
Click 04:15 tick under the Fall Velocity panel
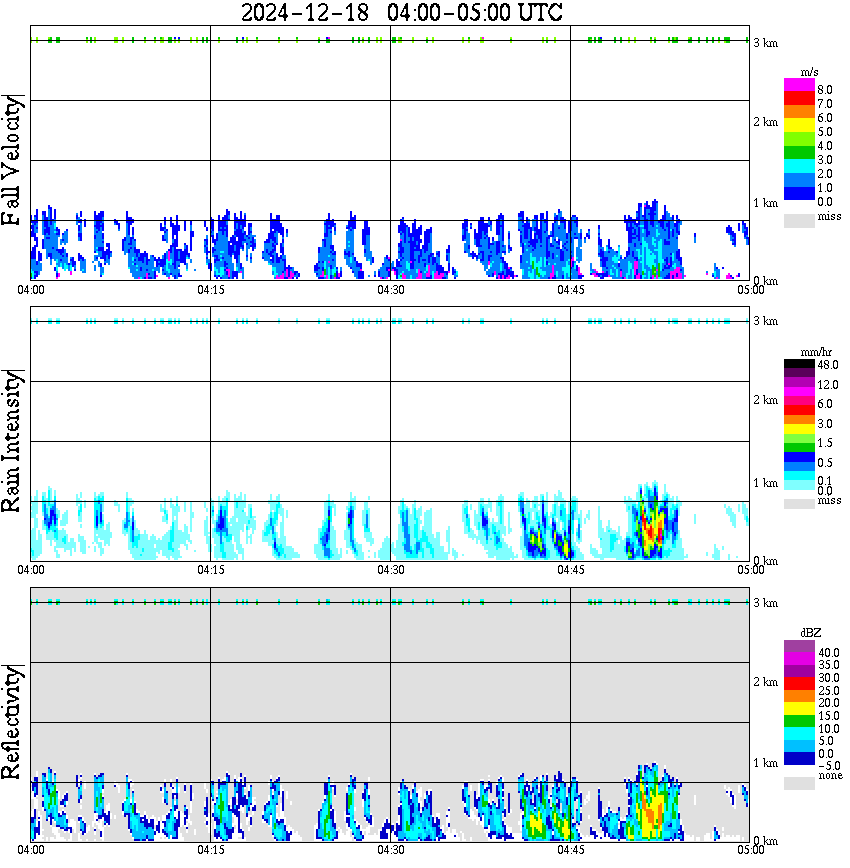[x=211, y=290]
